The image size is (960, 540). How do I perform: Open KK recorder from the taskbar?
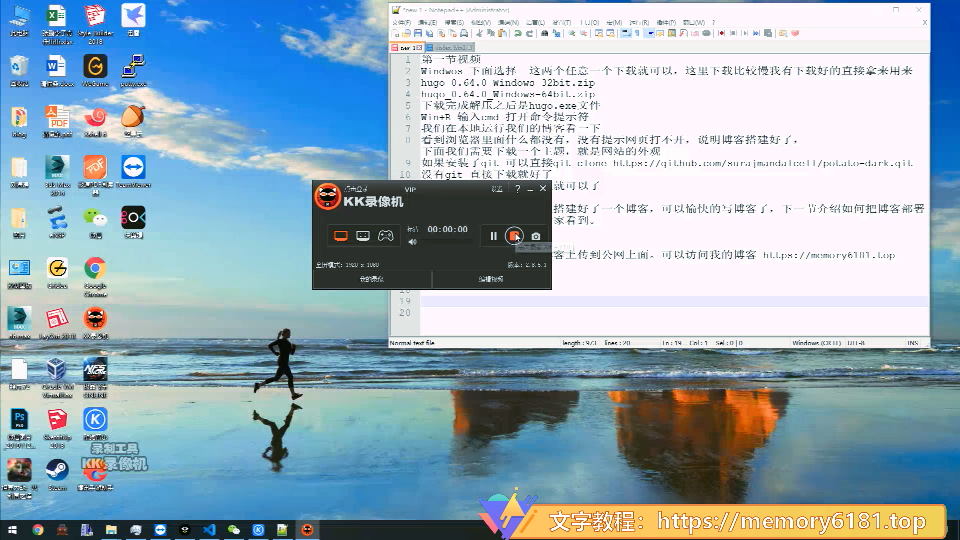[307, 530]
